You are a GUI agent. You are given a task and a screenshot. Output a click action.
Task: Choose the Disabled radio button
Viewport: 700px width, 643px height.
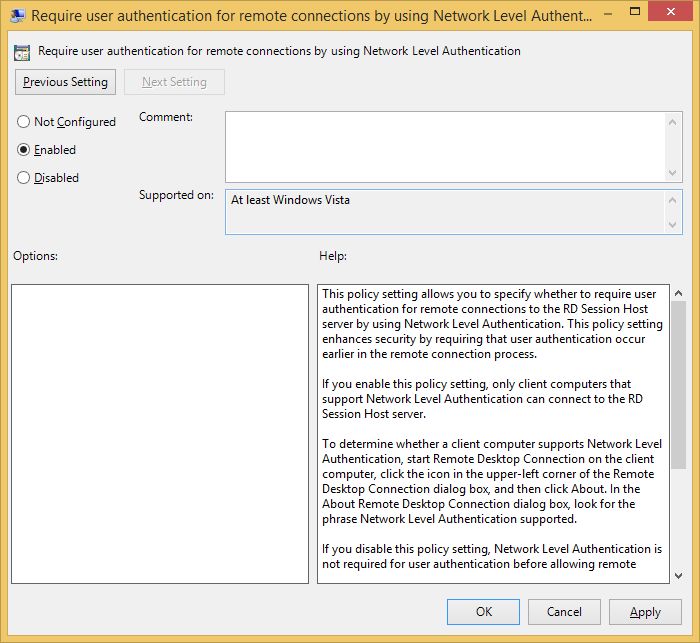[24, 178]
